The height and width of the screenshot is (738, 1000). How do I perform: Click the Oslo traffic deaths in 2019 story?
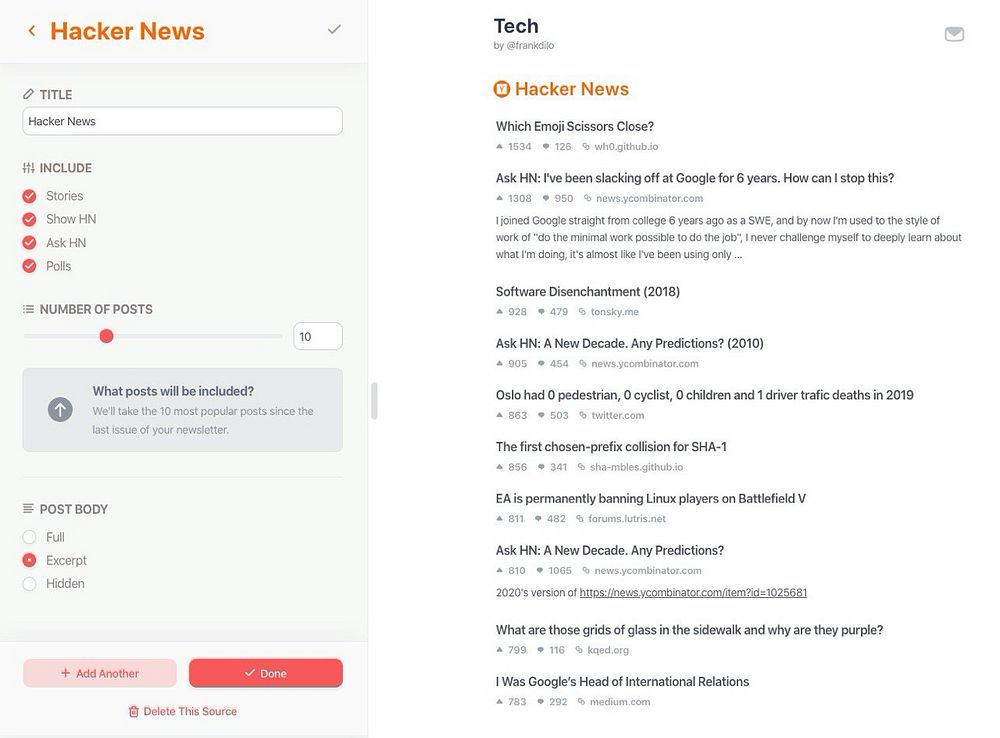coord(704,395)
